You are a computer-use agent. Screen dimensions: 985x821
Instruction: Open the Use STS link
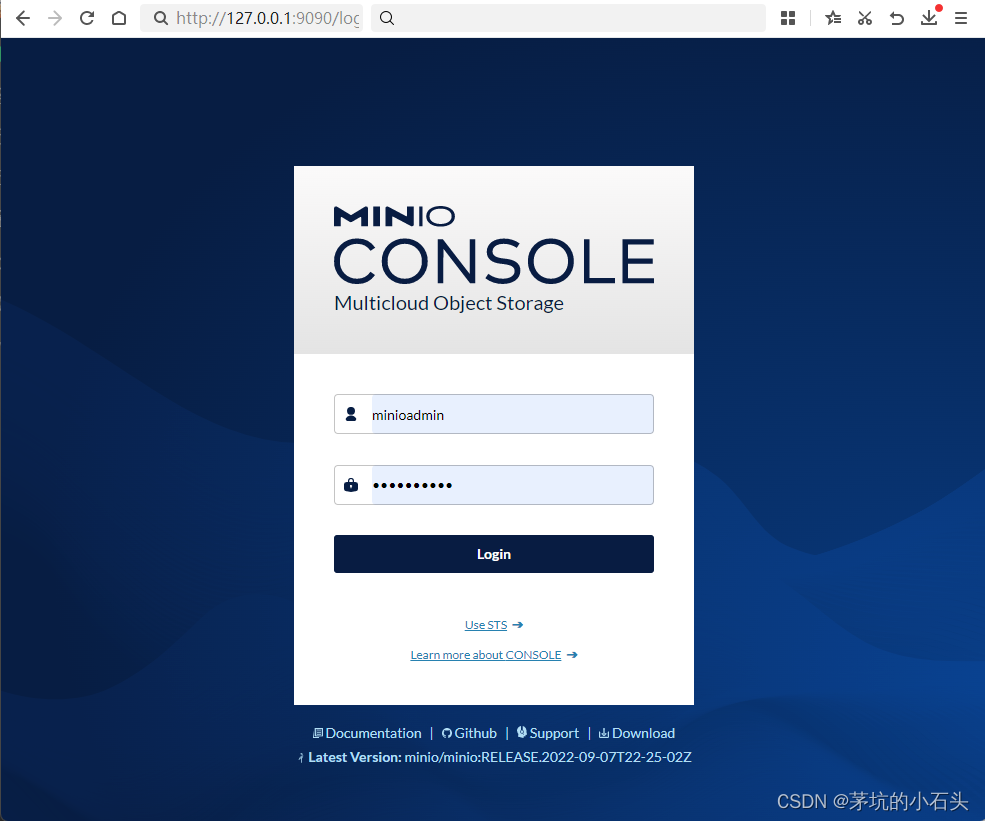(x=486, y=624)
